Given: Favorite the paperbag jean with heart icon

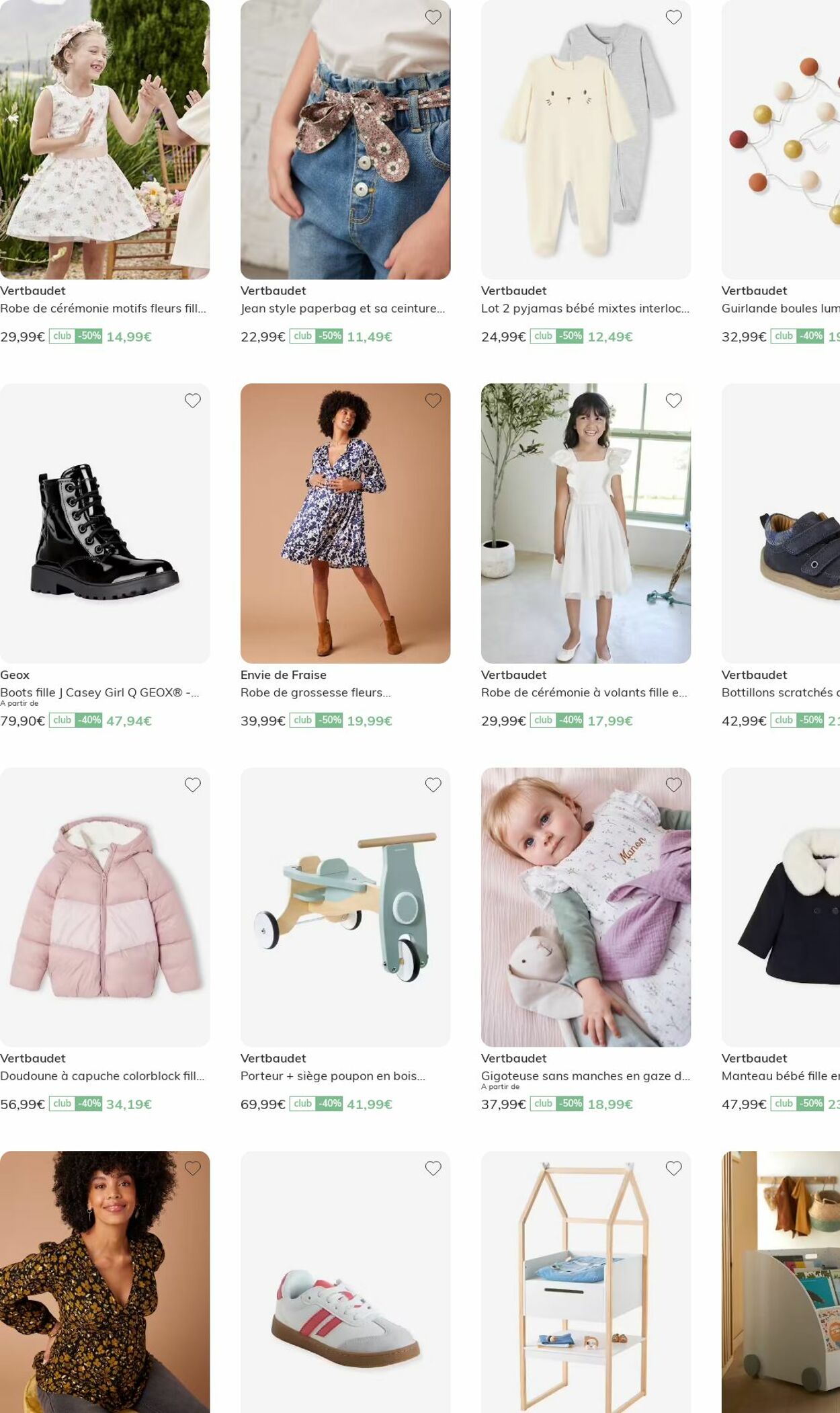Looking at the screenshot, I should tap(433, 17).
